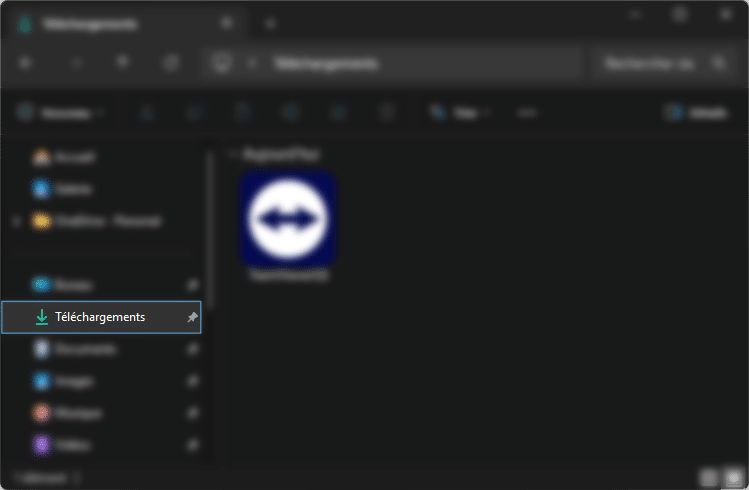Open the Nouveau dropdown in toolbar
The width and height of the screenshot is (749, 490).
[62, 113]
